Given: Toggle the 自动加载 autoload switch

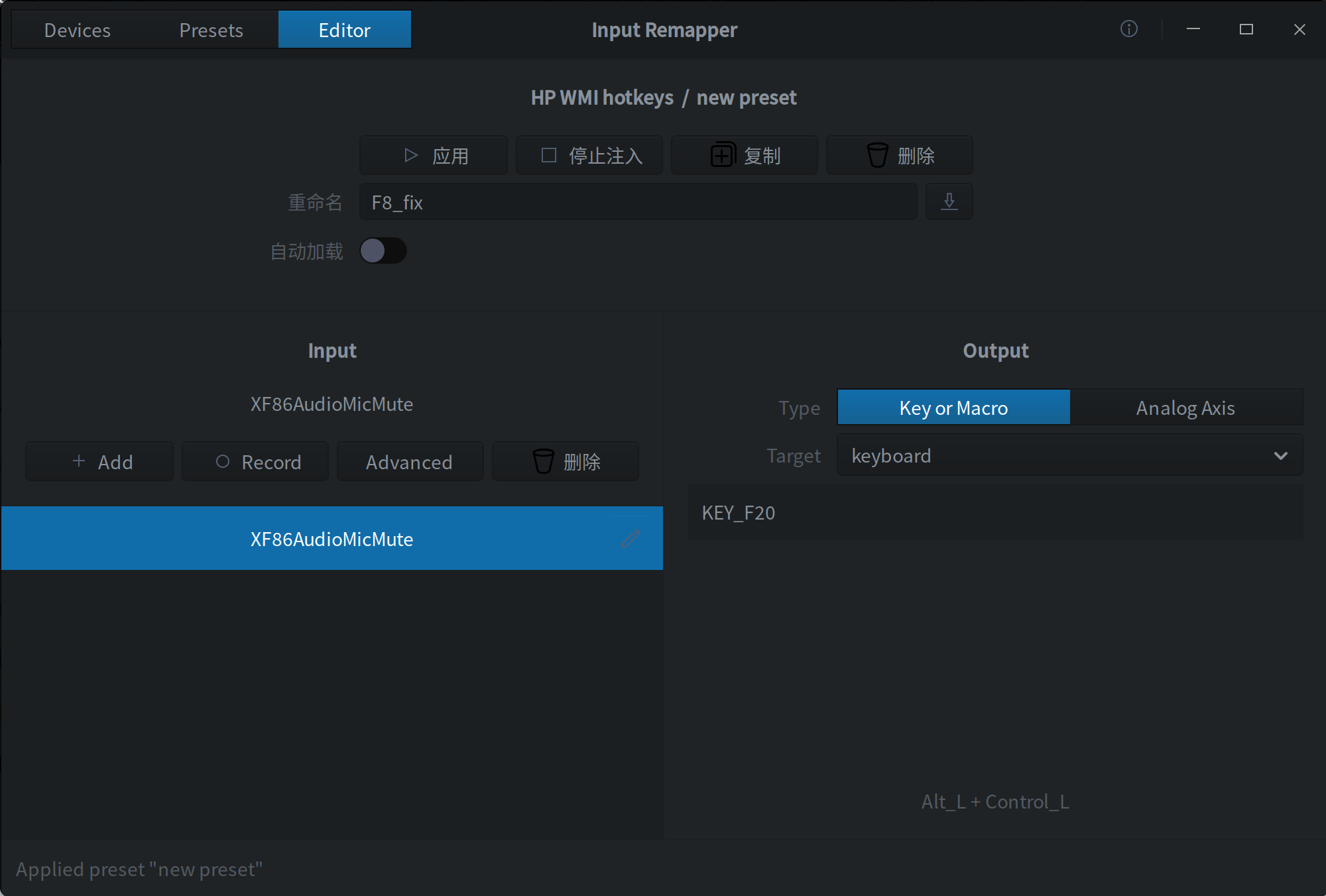Looking at the screenshot, I should tap(383, 251).
